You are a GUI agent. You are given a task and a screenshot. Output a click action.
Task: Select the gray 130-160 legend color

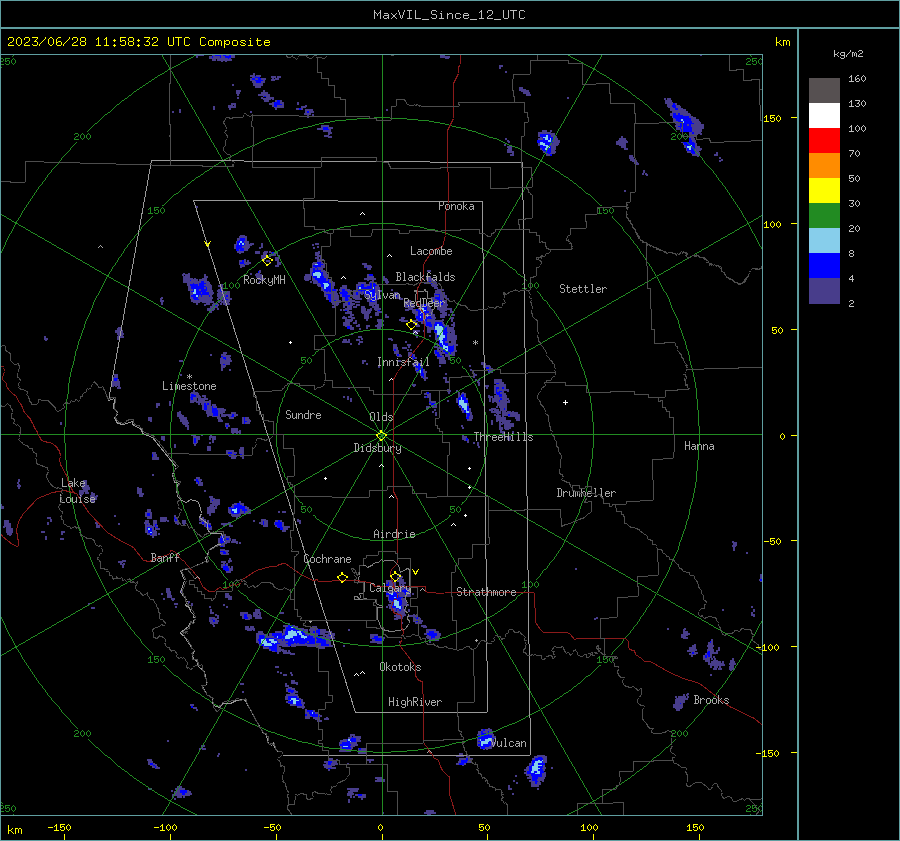[x=824, y=91]
